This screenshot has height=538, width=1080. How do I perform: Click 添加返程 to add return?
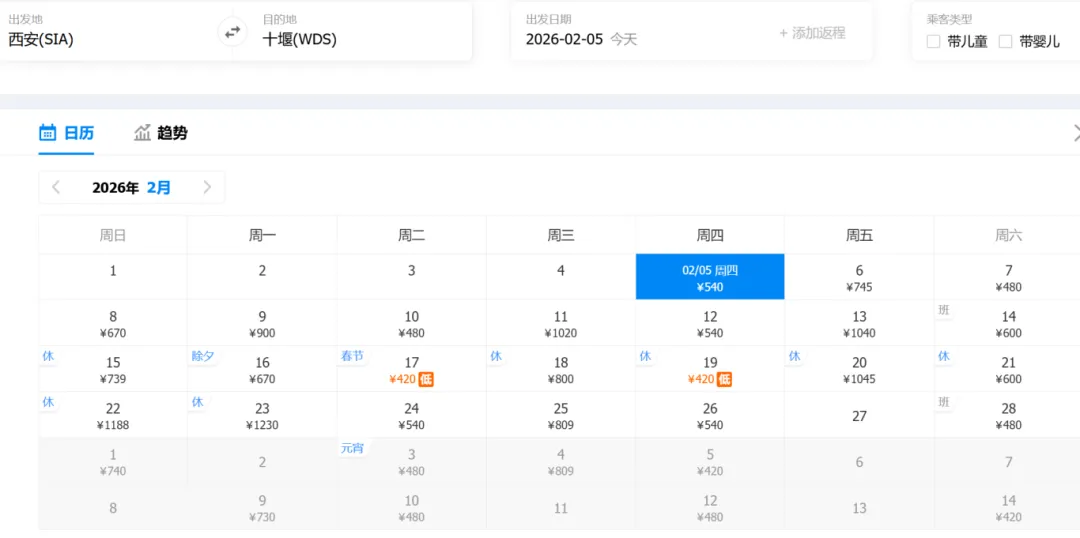pyautogui.click(x=812, y=33)
